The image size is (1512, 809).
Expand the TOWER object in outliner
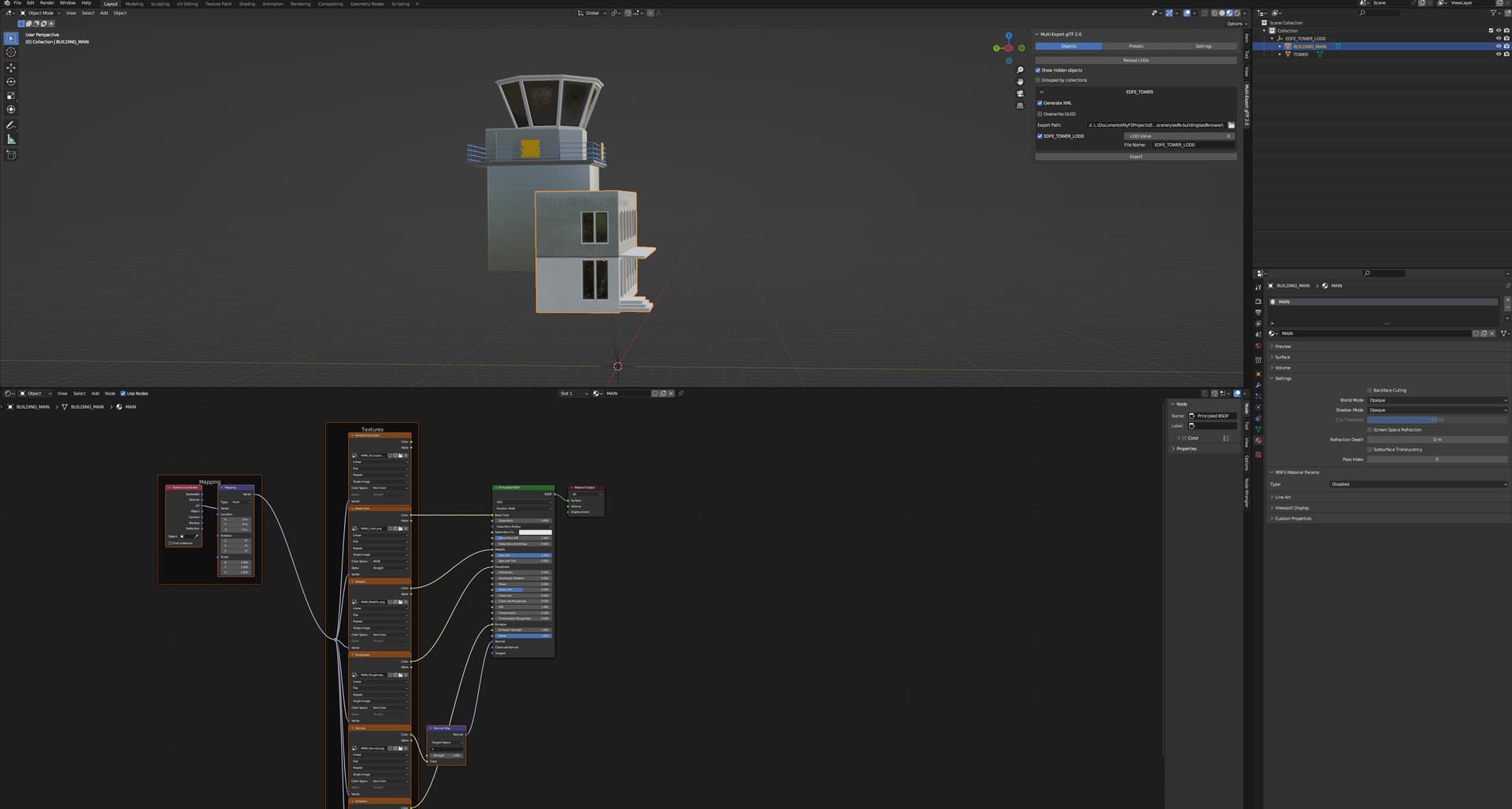tap(1280, 54)
